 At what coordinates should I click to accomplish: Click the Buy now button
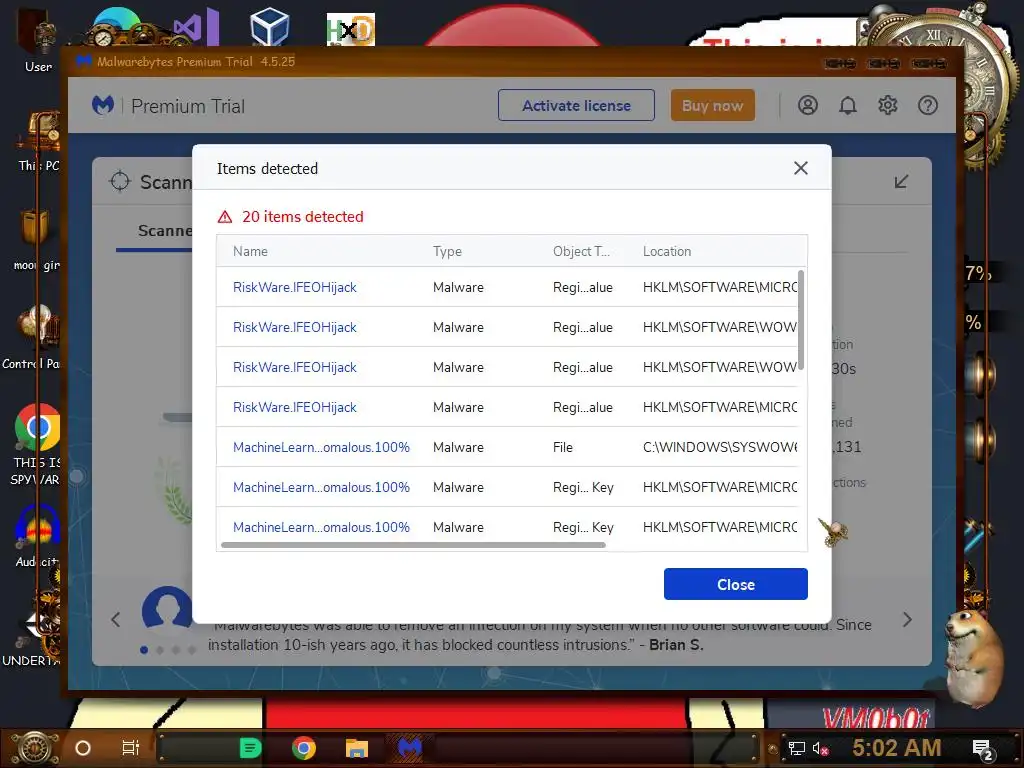coord(712,105)
